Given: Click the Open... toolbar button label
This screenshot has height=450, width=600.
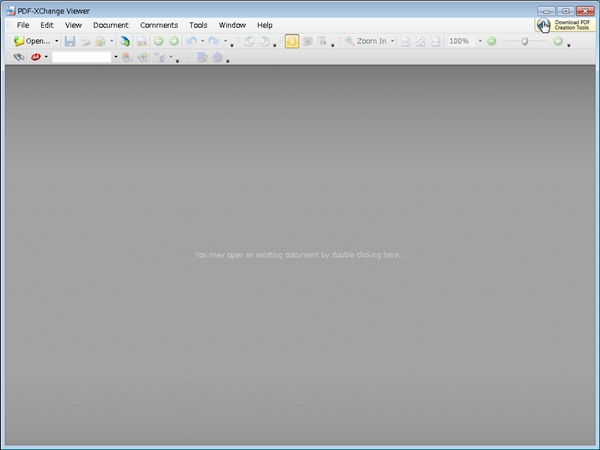Looking at the screenshot, I should [x=38, y=41].
